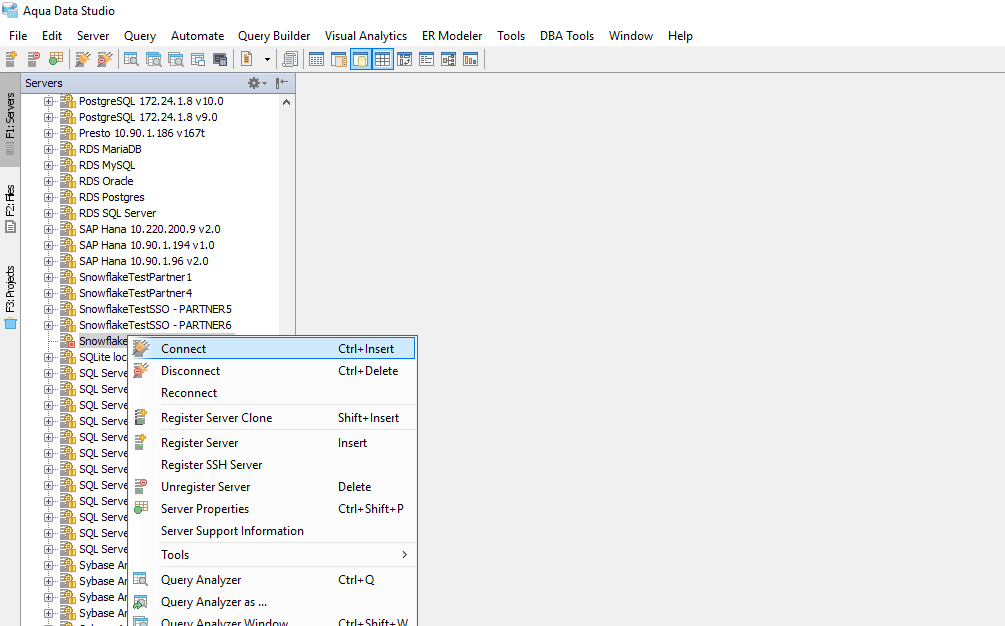This screenshot has width=1005, height=626.
Task: Collapse the Servers panel with pin icon
Action: tap(281, 83)
